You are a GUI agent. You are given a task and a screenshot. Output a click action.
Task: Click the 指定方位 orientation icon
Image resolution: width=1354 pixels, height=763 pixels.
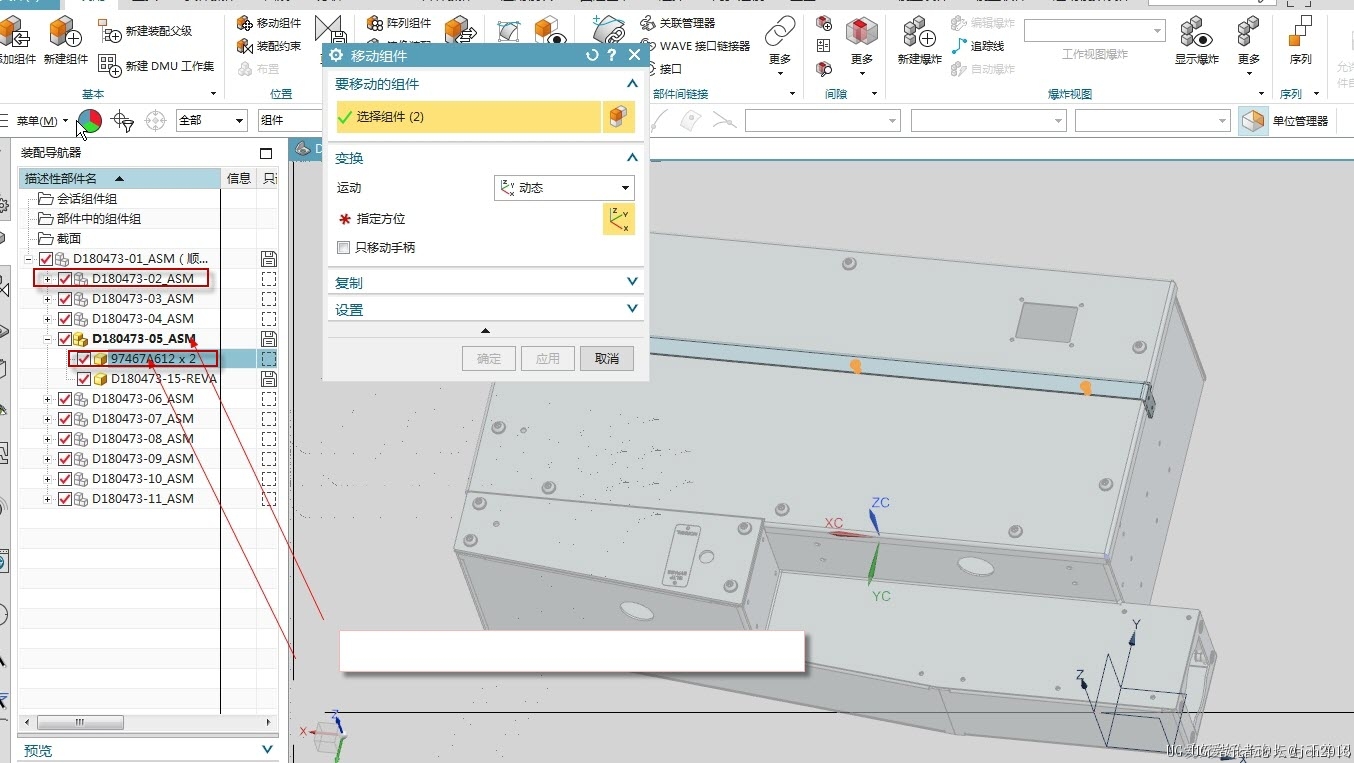click(x=619, y=218)
